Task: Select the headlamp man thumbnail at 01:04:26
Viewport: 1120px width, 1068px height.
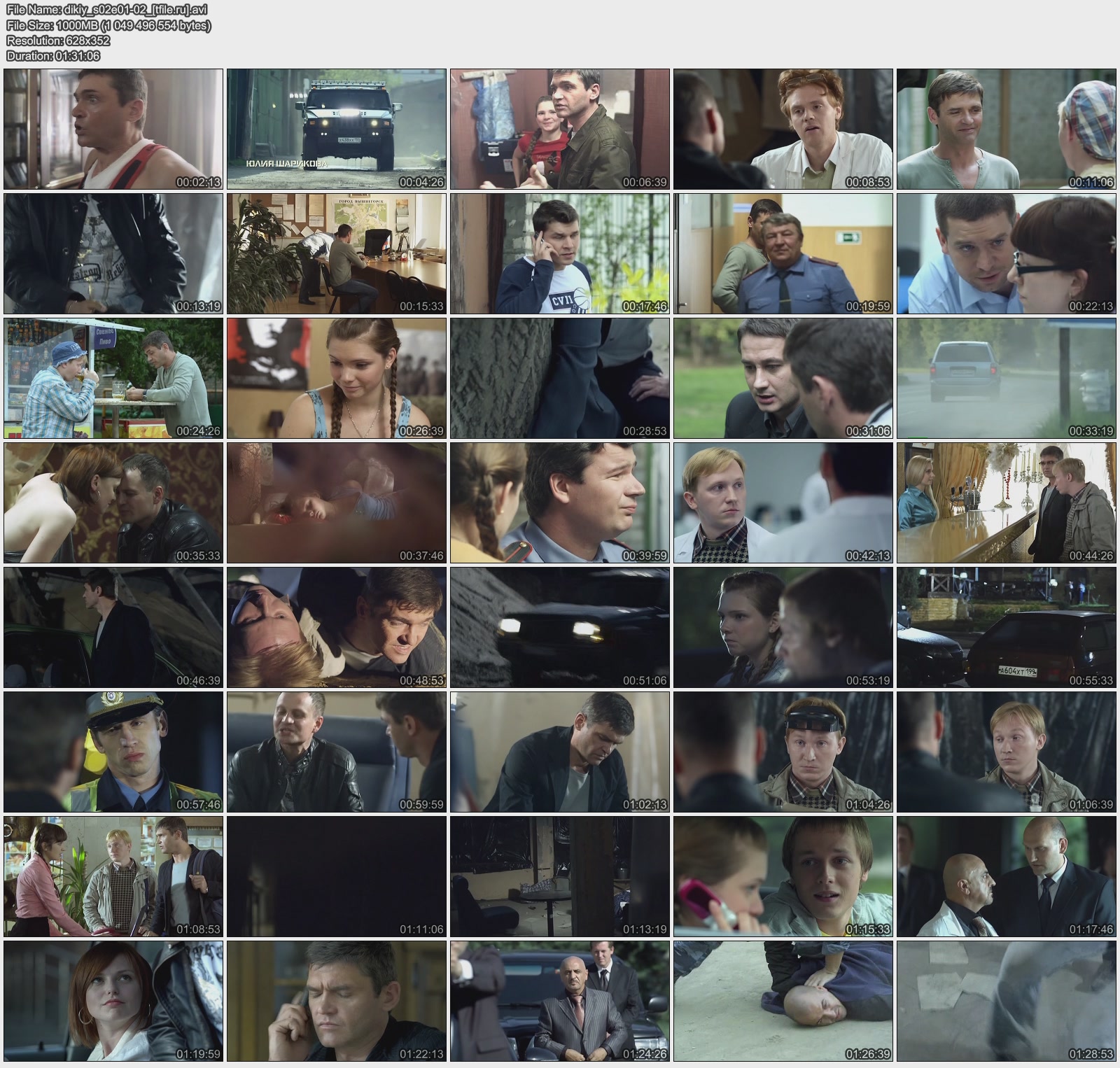Action: click(x=783, y=752)
